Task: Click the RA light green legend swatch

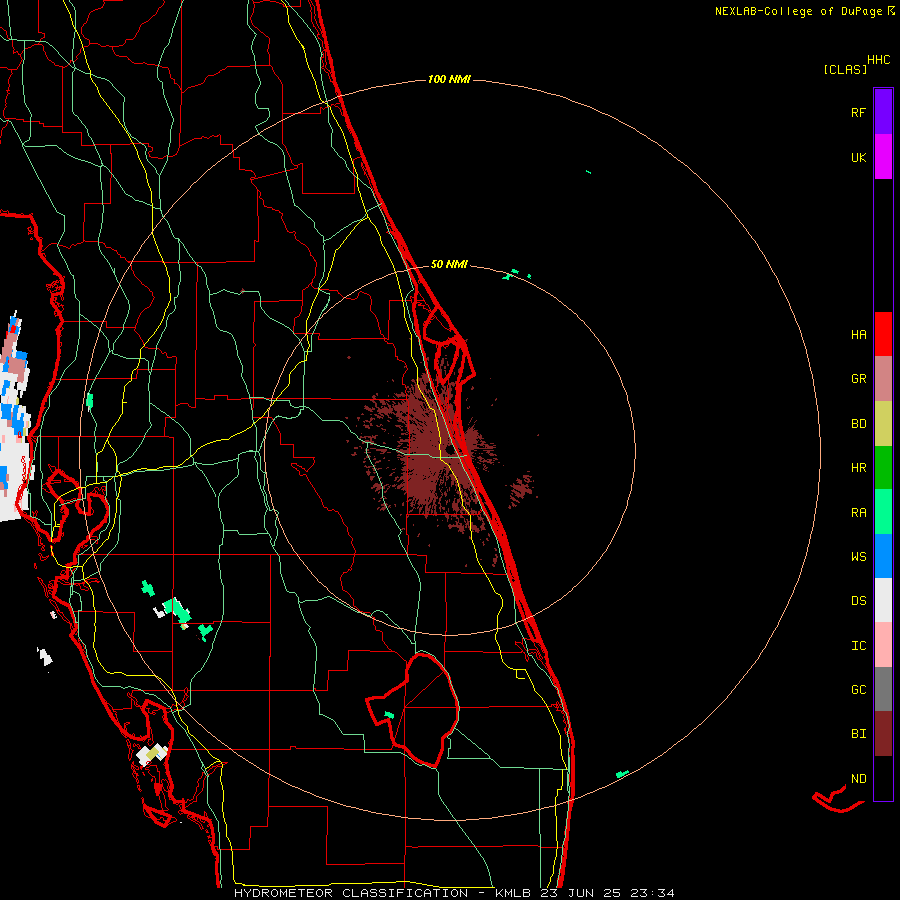Action: pyautogui.click(x=883, y=512)
